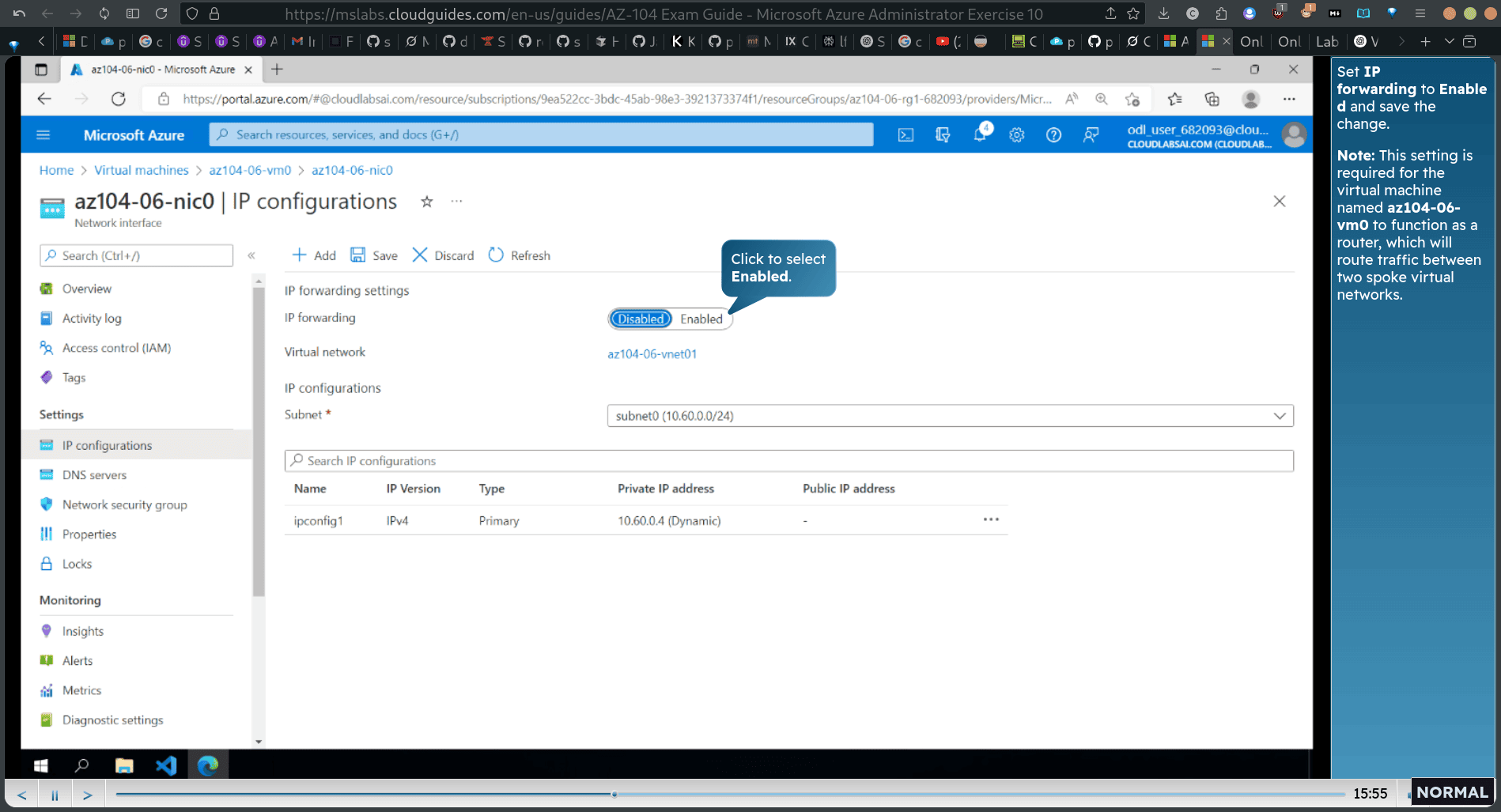1501x812 pixels.
Task: Open Azure portal settings gear
Action: point(1017,135)
